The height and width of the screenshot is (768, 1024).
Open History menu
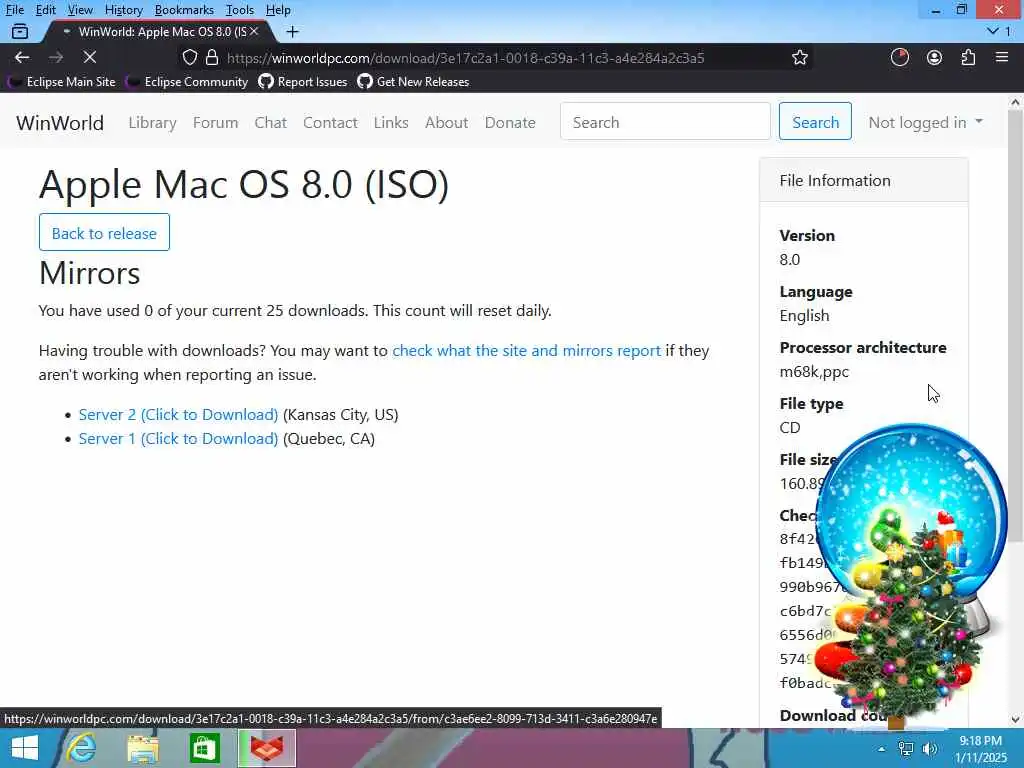pyautogui.click(x=123, y=10)
